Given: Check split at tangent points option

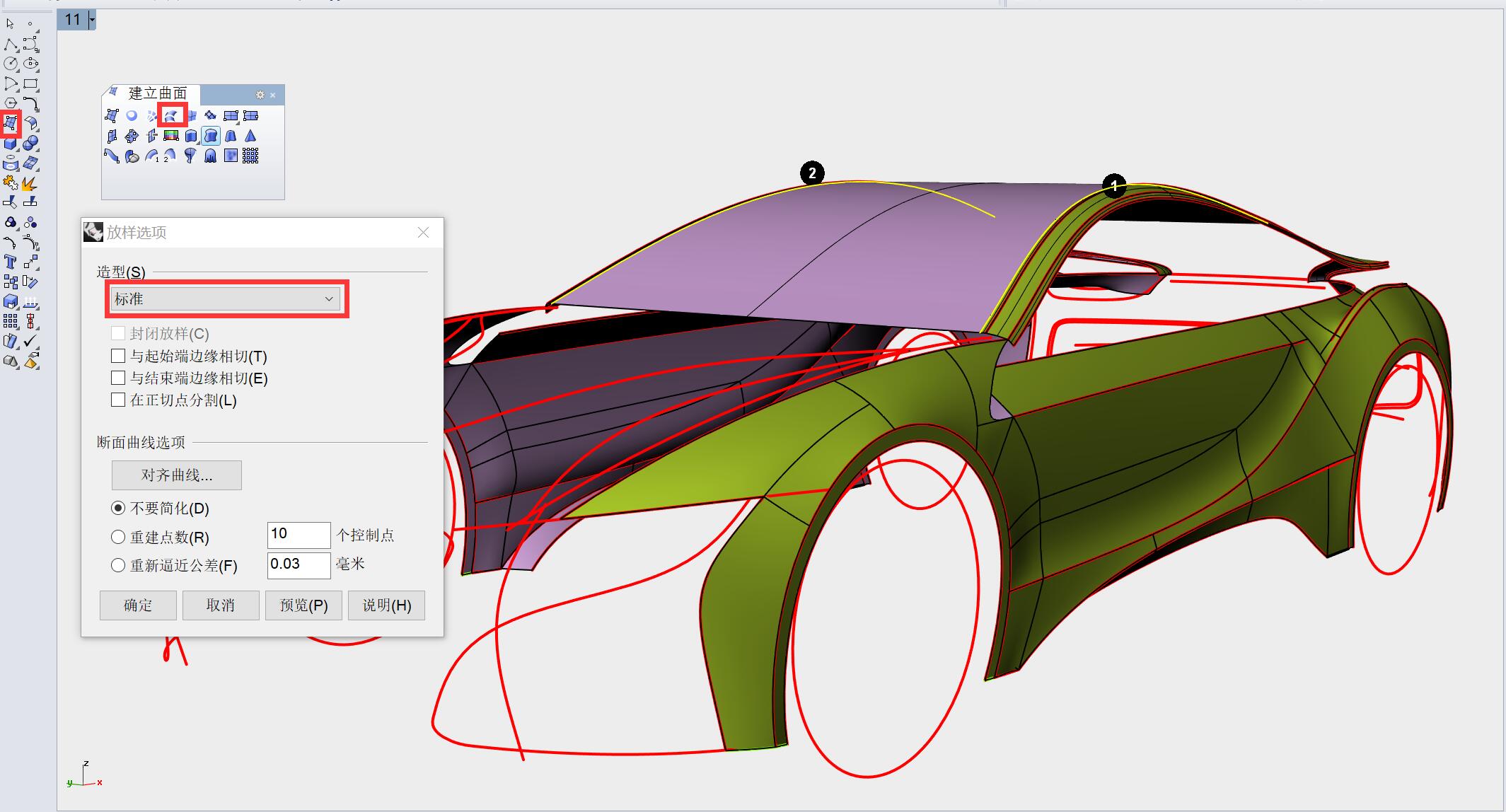Looking at the screenshot, I should 118,400.
